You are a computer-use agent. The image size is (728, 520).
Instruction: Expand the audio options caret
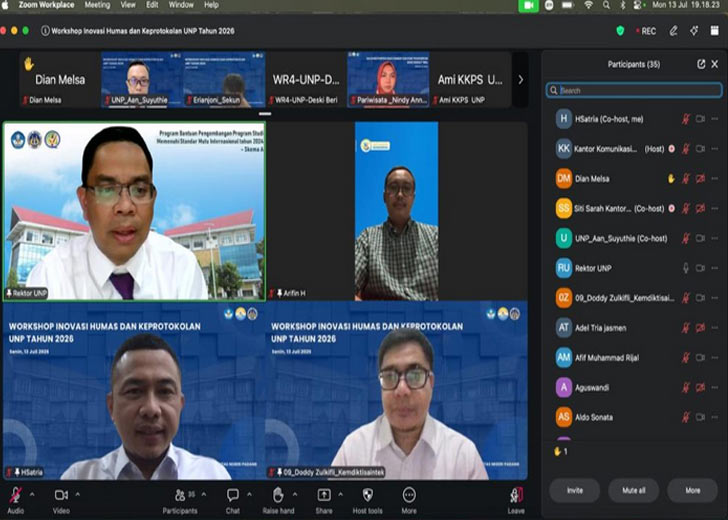pos(32,494)
